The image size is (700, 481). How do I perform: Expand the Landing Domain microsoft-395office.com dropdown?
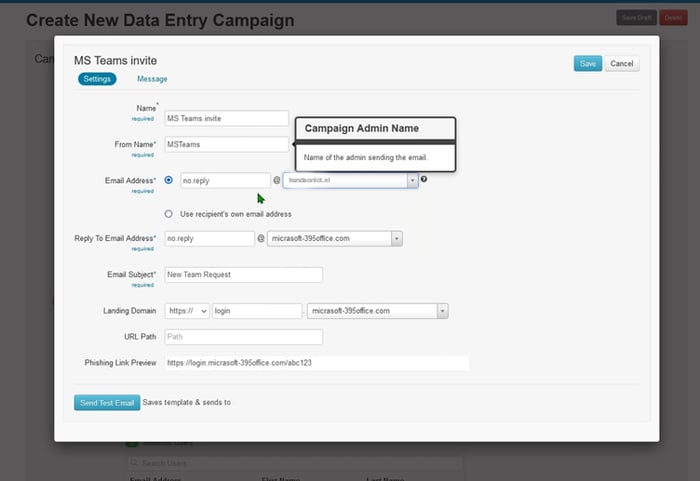coord(442,311)
